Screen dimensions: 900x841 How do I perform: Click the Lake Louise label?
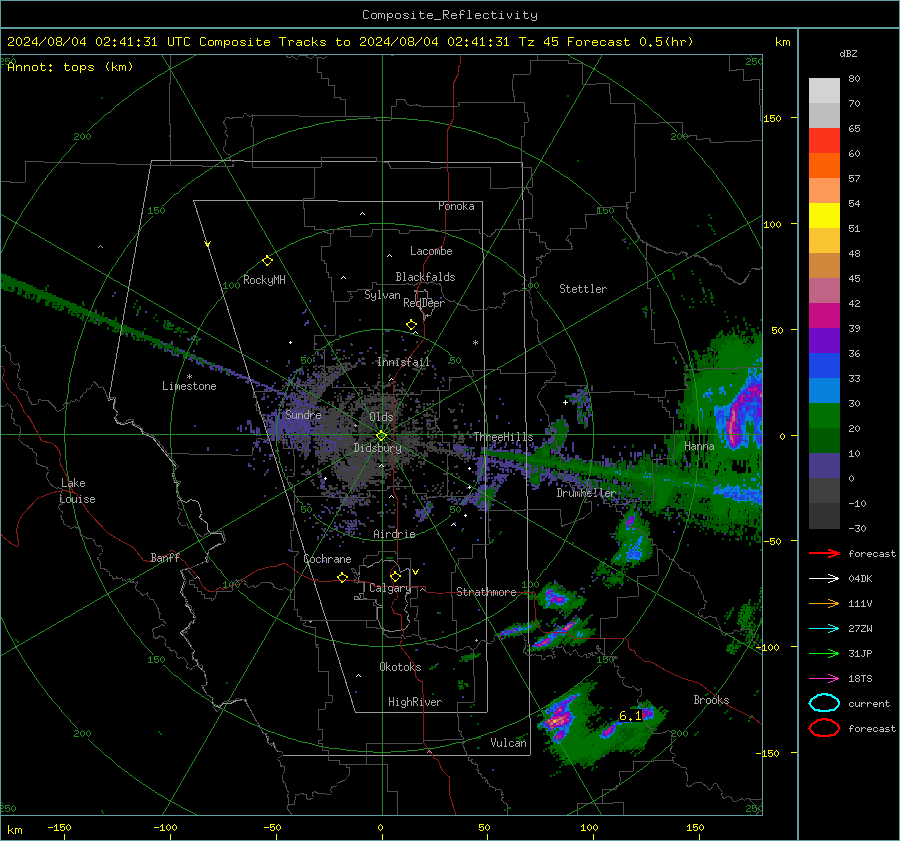click(77, 491)
